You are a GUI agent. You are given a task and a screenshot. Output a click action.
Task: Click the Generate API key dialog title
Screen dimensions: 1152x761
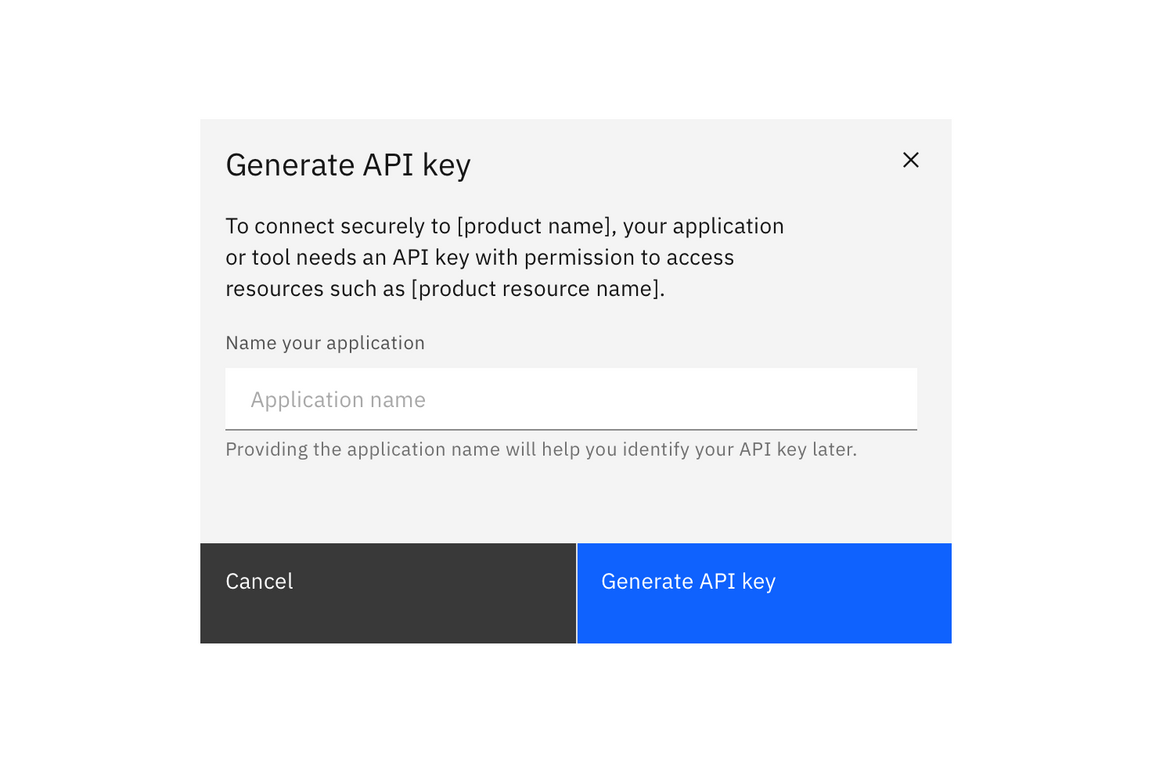[x=348, y=164]
